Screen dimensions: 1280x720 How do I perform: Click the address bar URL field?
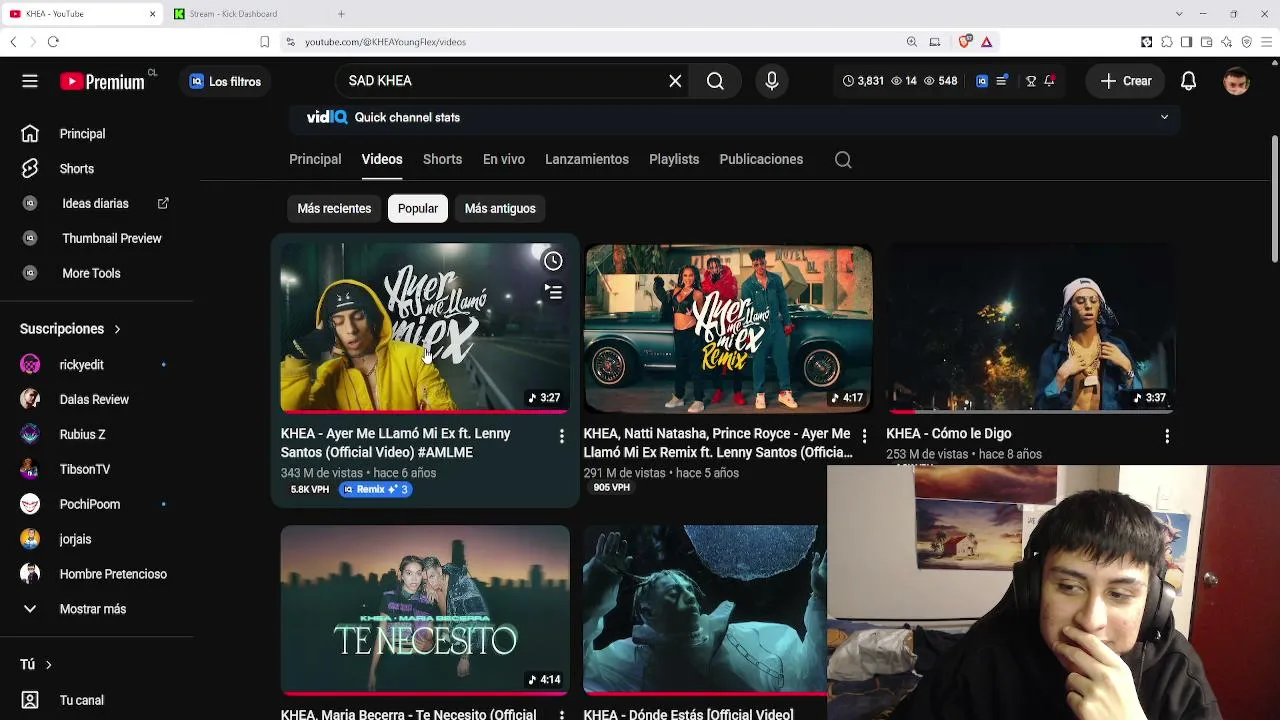point(590,42)
